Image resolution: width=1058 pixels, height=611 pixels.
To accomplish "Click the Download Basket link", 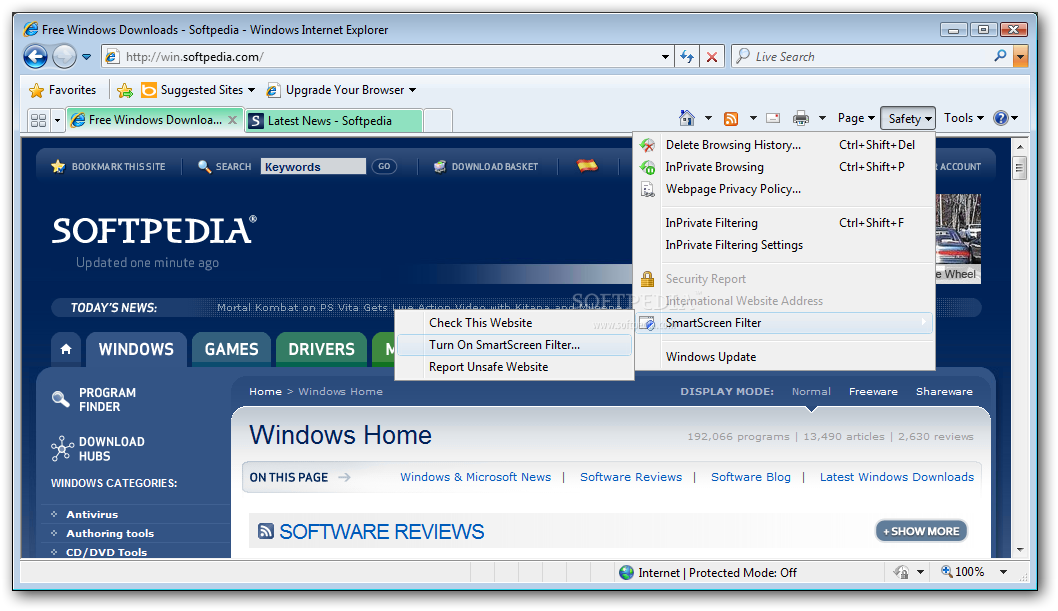I will (486, 167).
